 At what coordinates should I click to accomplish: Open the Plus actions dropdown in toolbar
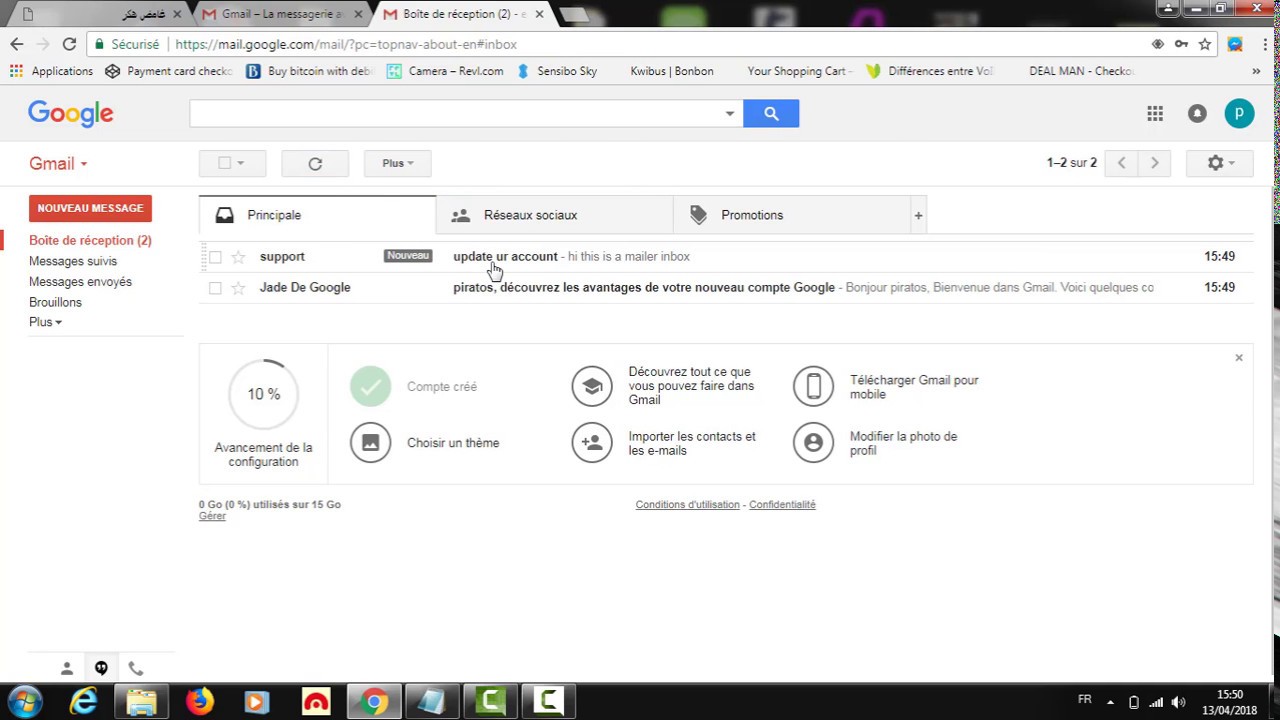[x=397, y=163]
